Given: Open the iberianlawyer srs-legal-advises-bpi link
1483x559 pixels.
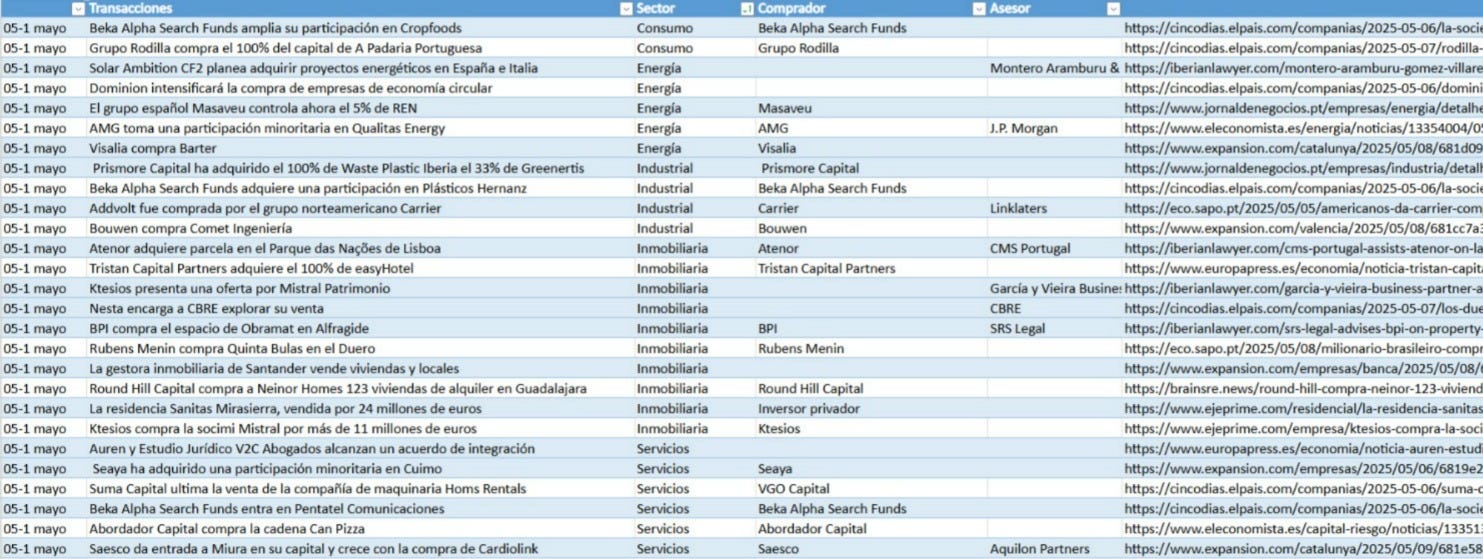Looking at the screenshot, I should (x=1303, y=328).
